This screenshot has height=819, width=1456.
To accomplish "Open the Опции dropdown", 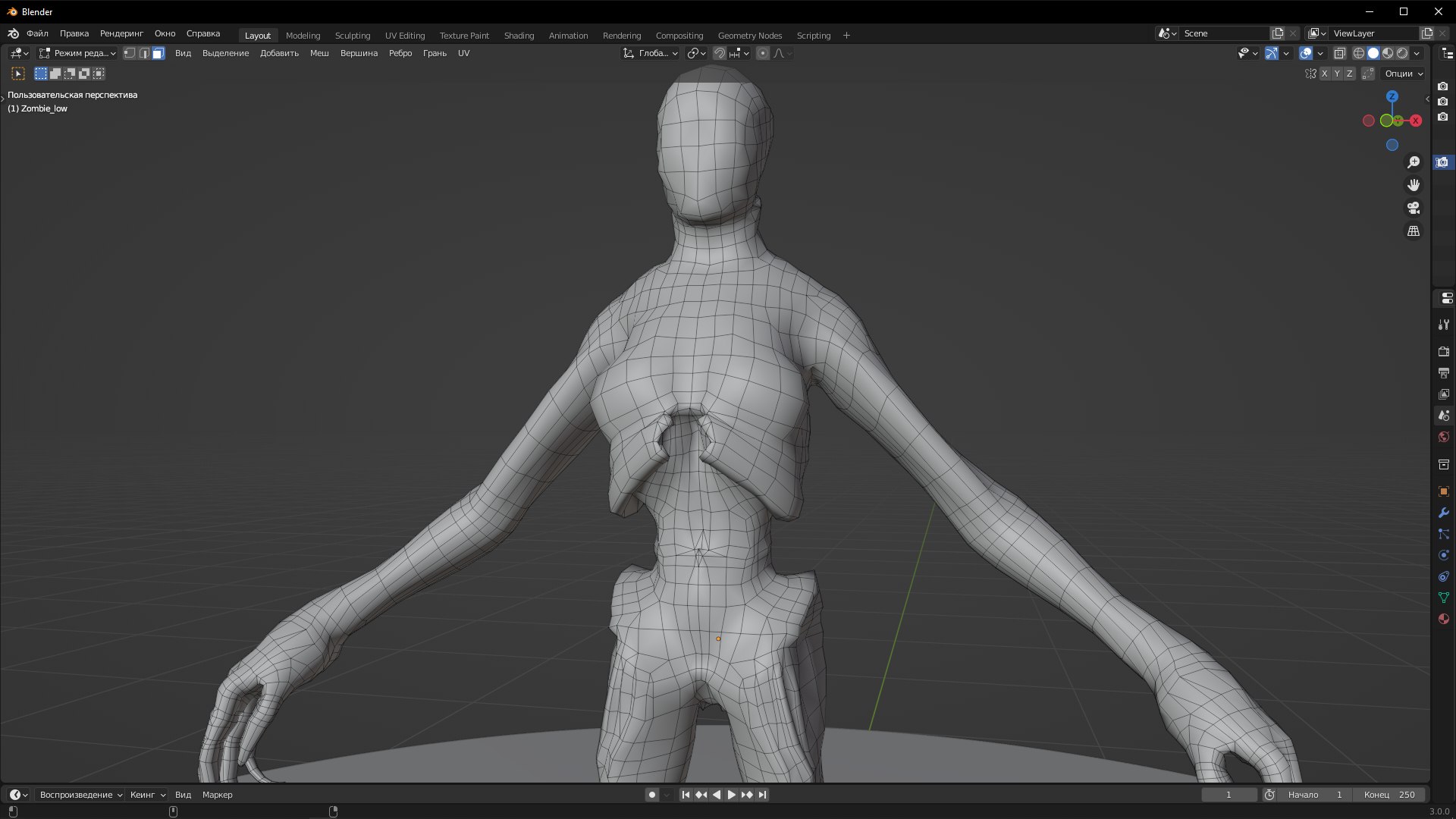I will click(1404, 74).
